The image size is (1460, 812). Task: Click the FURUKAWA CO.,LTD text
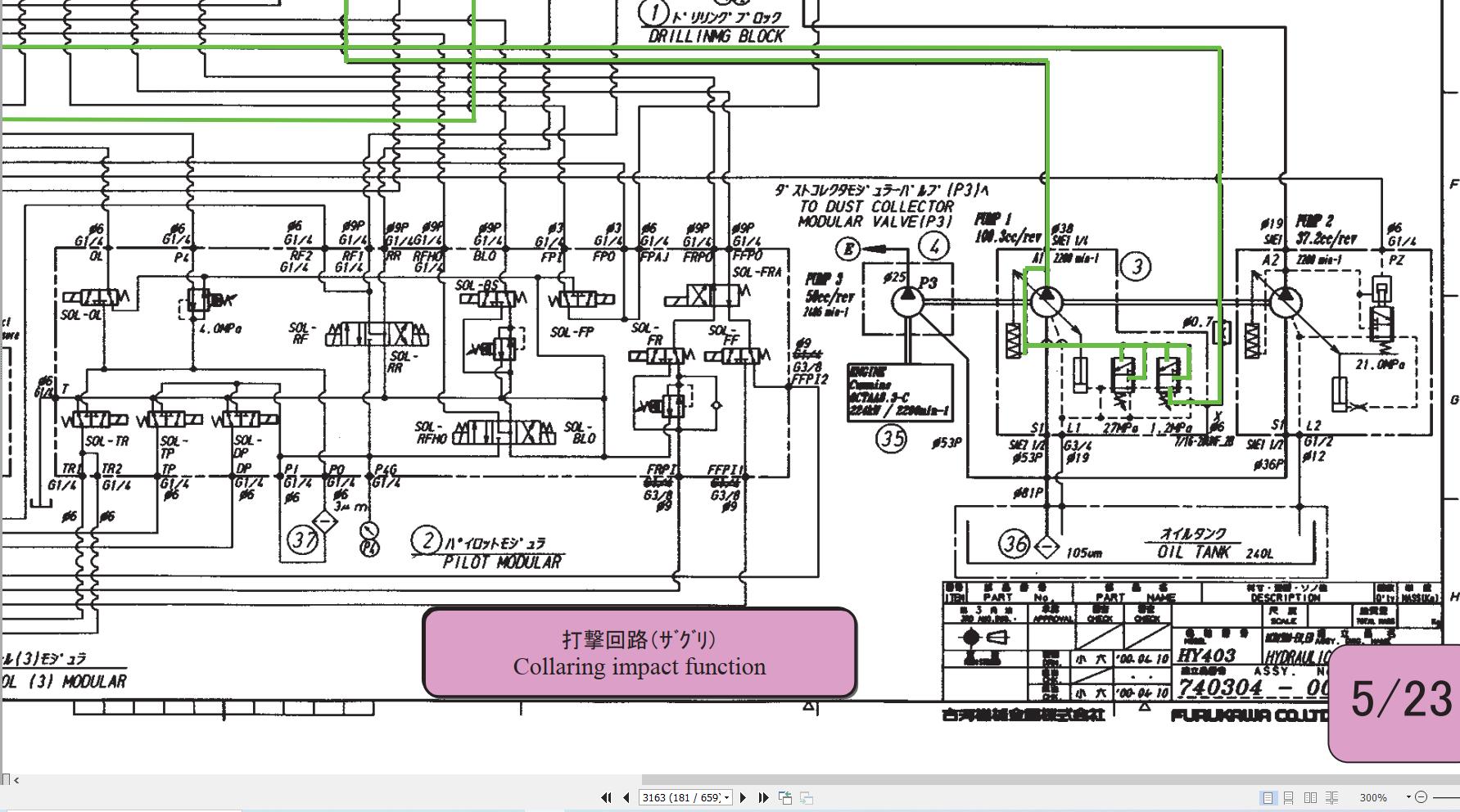coord(1249,715)
